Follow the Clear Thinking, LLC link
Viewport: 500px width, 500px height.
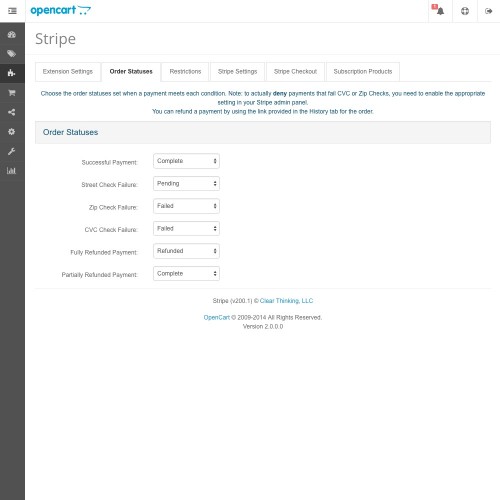[x=286, y=301]
